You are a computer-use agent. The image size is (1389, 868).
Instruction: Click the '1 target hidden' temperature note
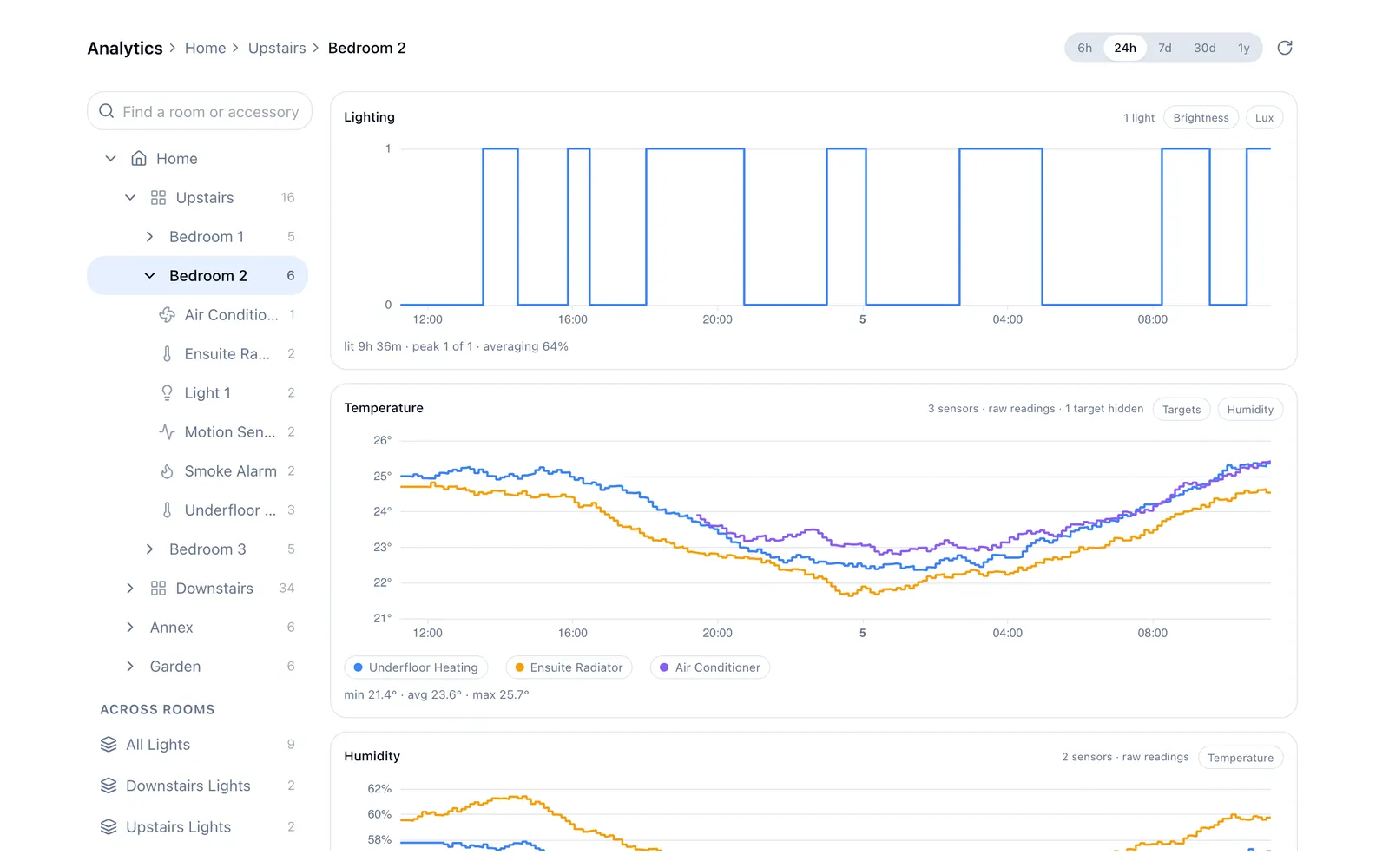1104,409
